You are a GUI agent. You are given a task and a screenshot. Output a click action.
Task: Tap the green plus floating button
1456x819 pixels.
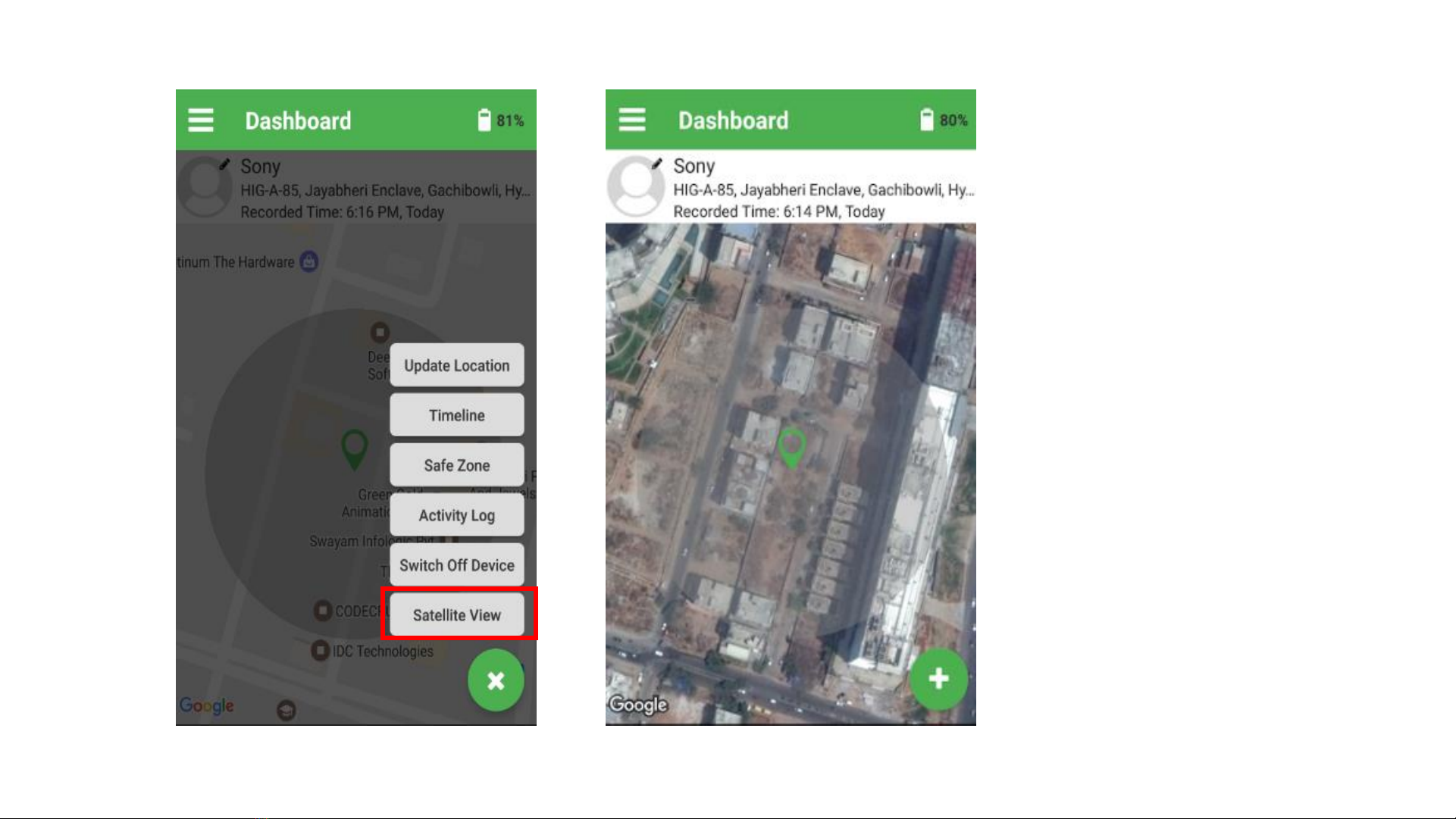[x=938, y=679]
